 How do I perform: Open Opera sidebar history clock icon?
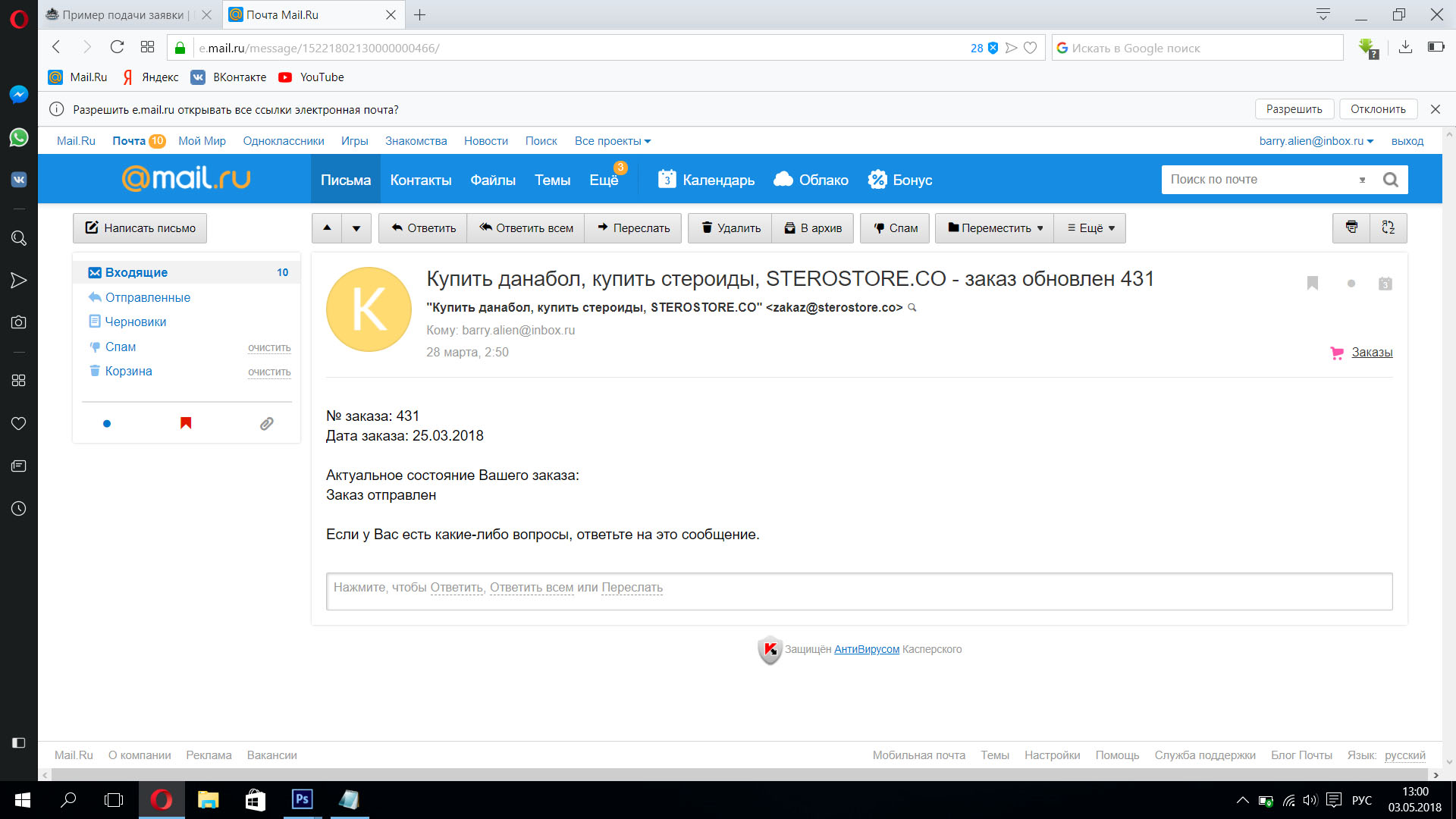pyautogui.click(x=19, y=509)
